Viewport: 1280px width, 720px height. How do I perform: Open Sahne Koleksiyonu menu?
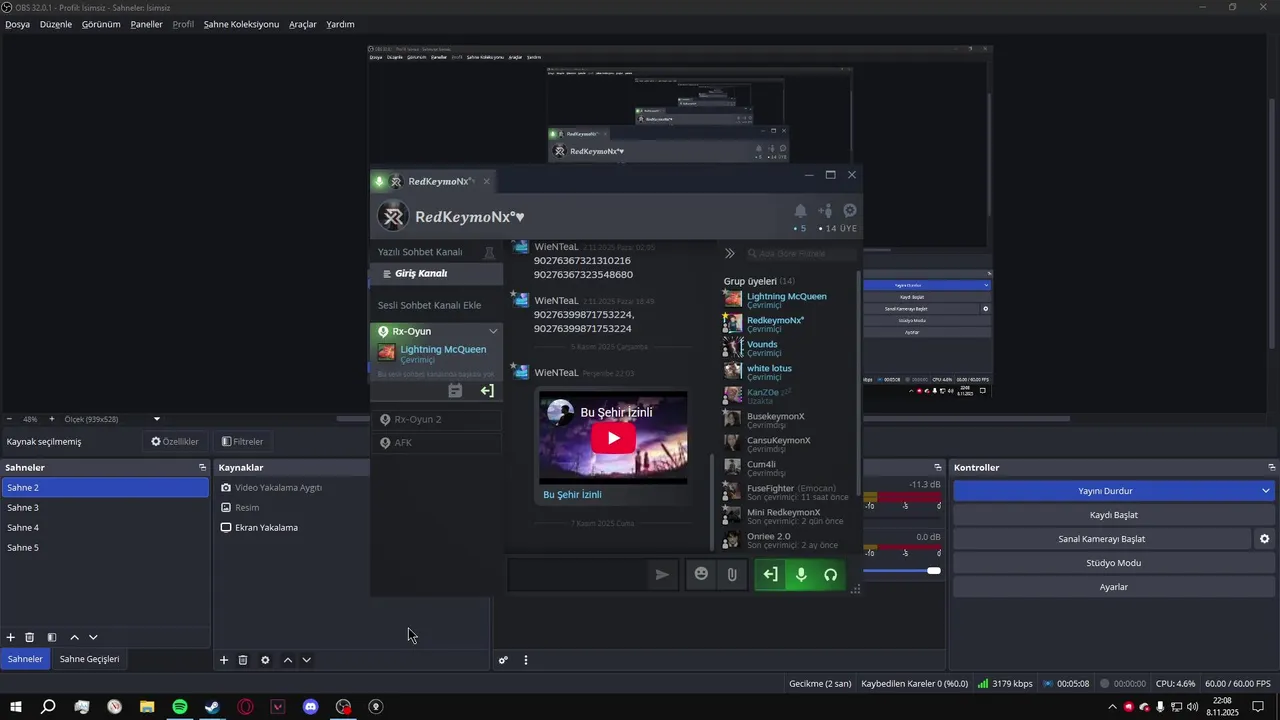(x=241, y=24)
